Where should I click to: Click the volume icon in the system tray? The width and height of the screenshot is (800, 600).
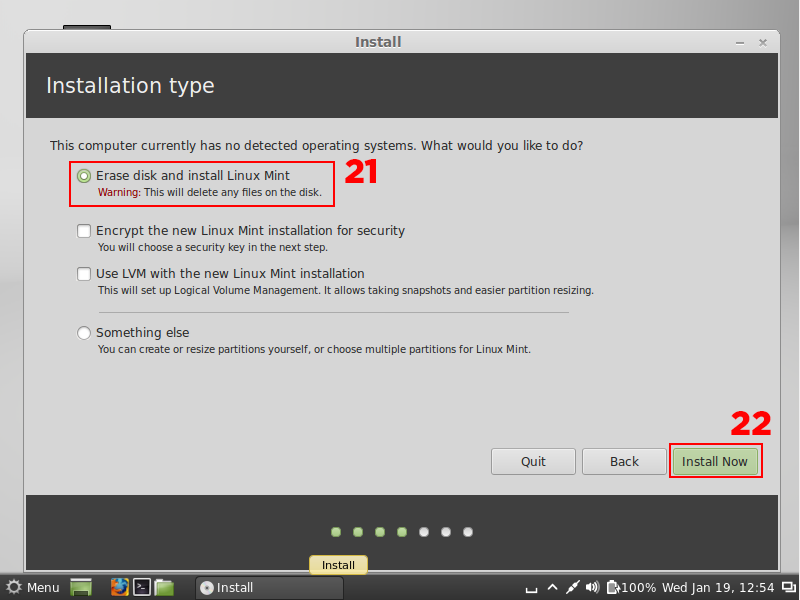coord(593,587)
